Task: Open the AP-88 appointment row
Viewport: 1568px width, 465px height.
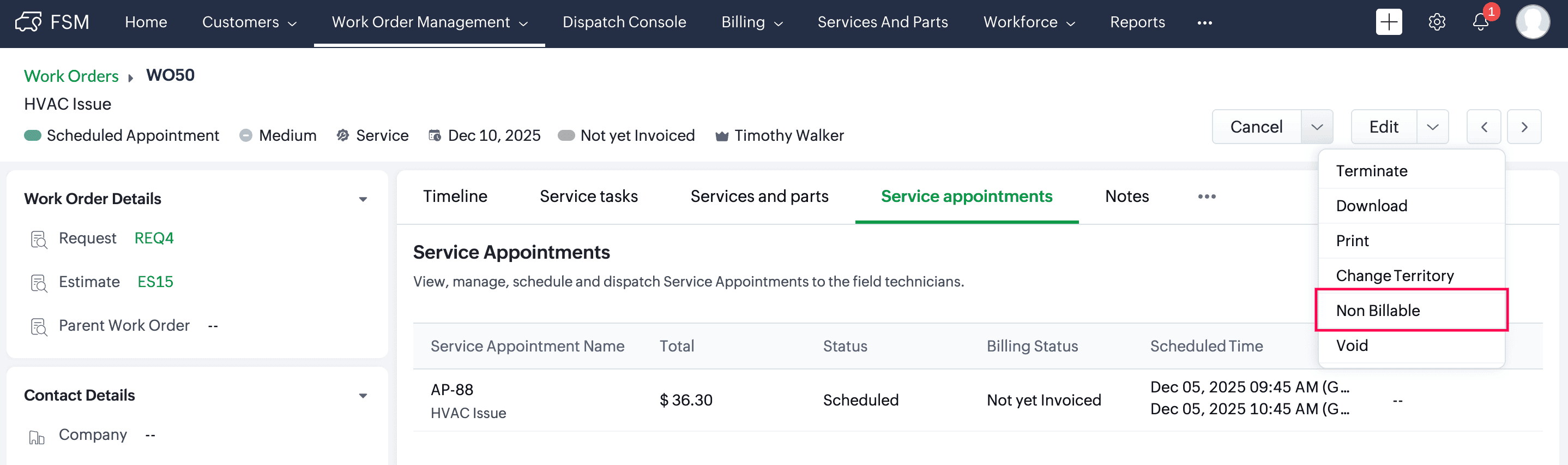Action: pyautogui.click(x=451, y=390)
